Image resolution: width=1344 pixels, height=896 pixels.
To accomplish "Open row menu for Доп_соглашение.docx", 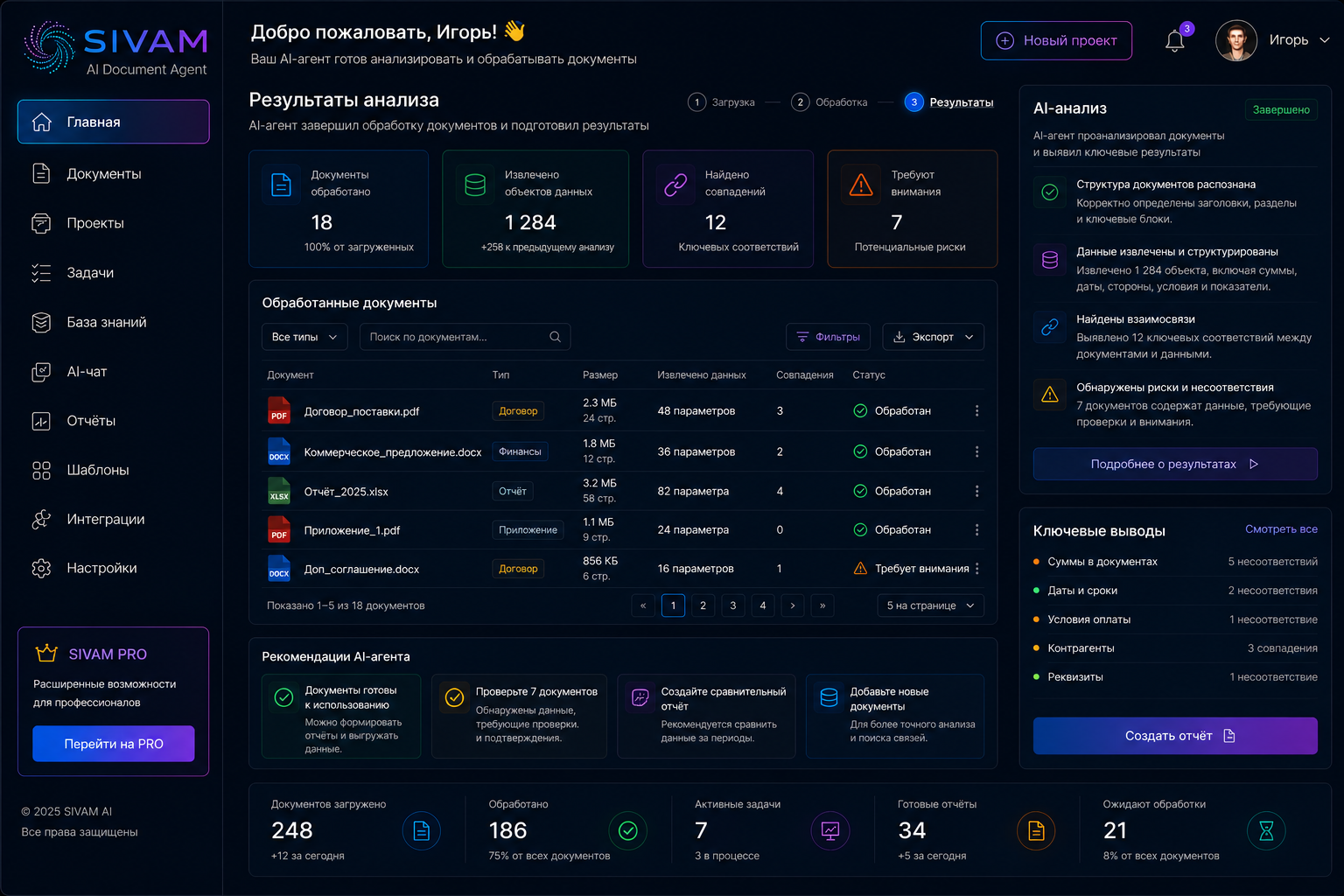I will [x=976, y=569].
